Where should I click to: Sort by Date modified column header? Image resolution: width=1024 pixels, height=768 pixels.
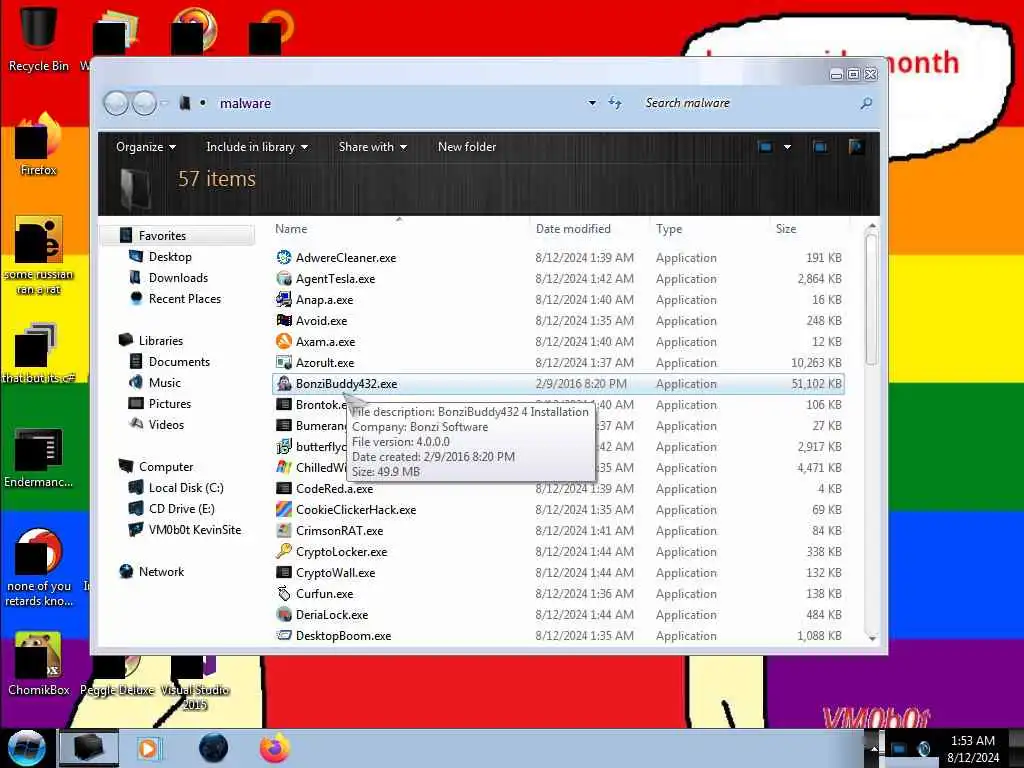(x=590, y=229)
